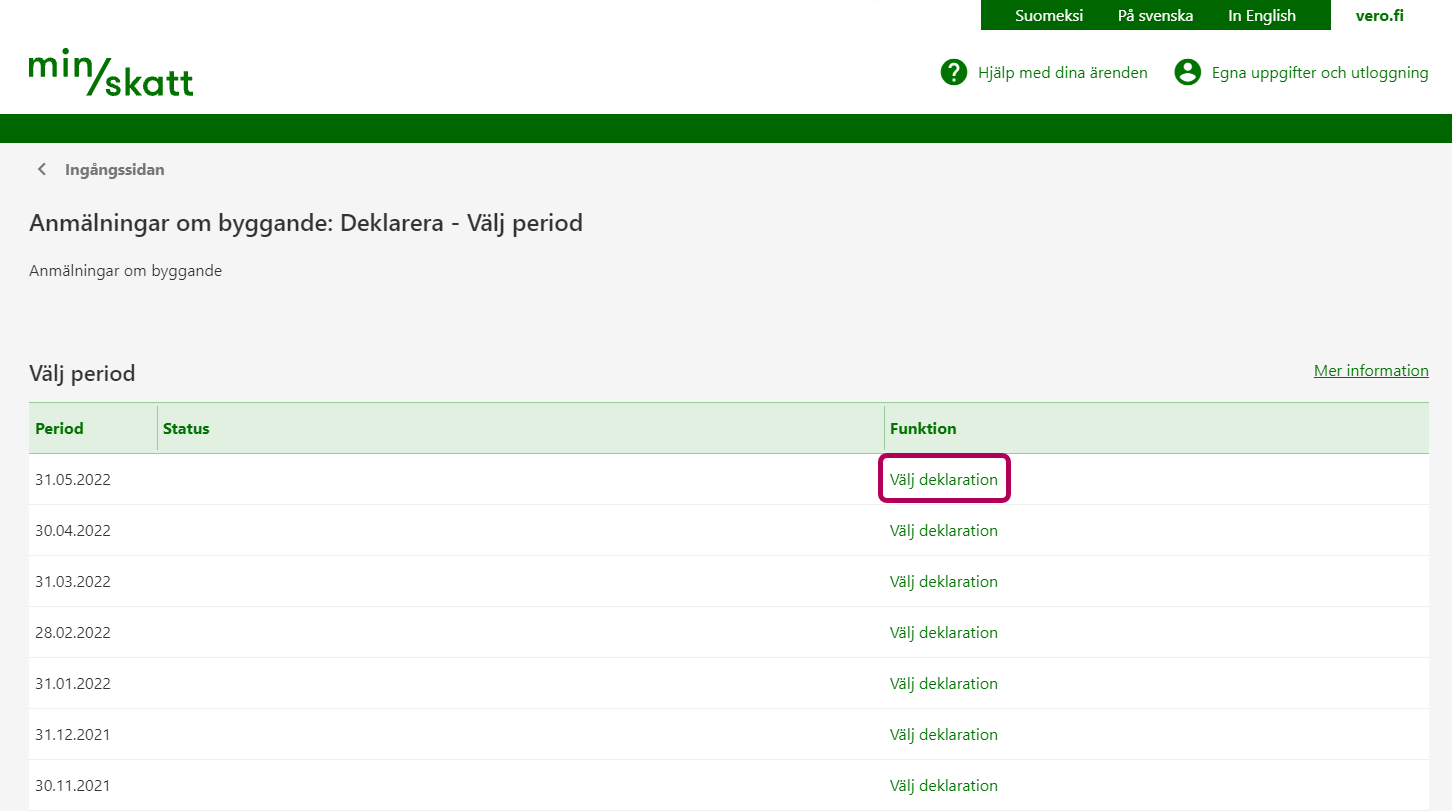1452x811 pixels.
Task: Click the question mark help icon
Action: click(x=954, y=72)
